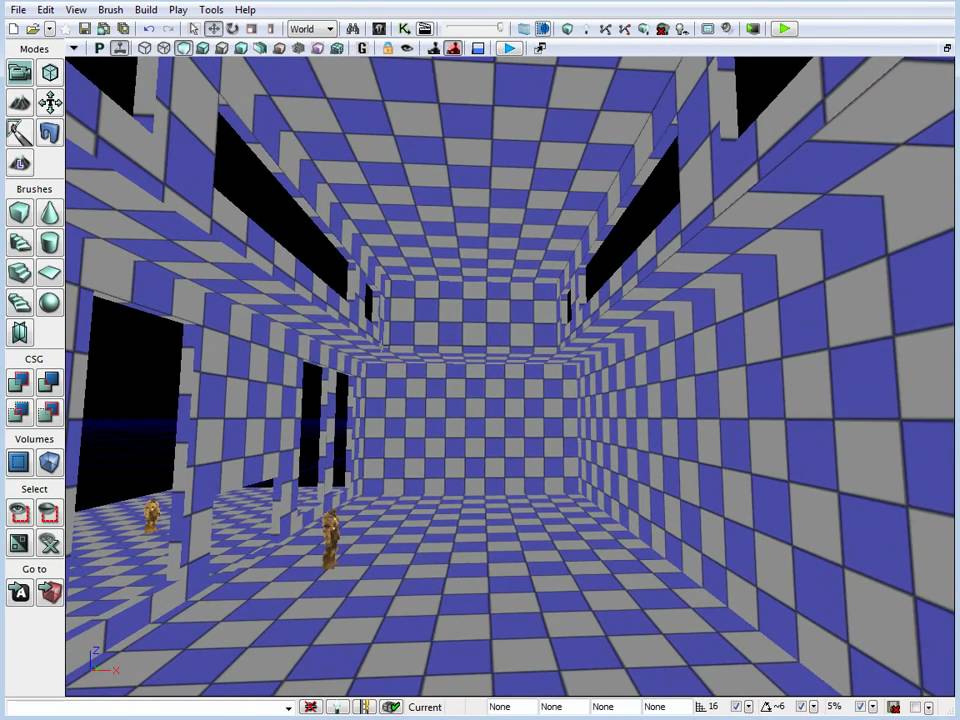This screenshot has width=960, height=720.
Task: Open the viewport options dropdown arrow
Action: (x=74, y=48)
